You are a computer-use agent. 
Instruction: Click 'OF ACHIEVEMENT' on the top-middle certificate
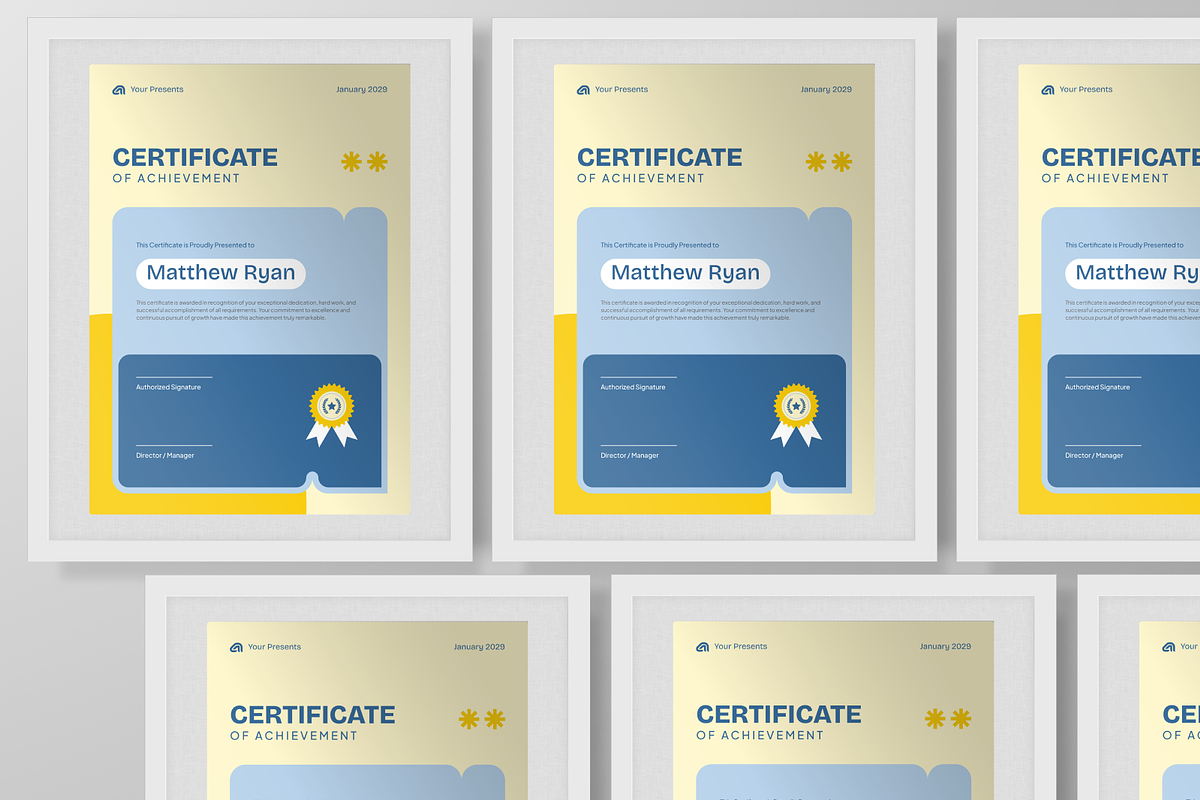641,178
